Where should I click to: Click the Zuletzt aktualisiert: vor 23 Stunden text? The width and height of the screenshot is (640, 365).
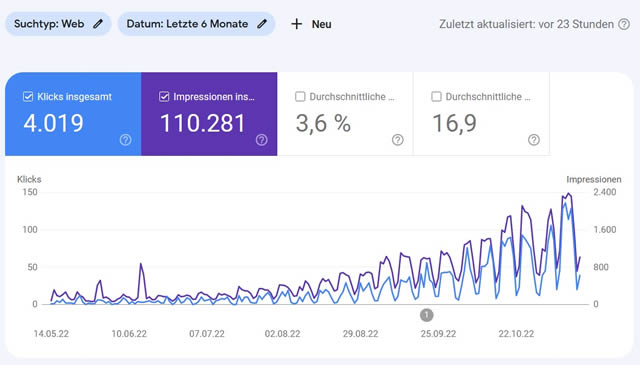[527, 24]
